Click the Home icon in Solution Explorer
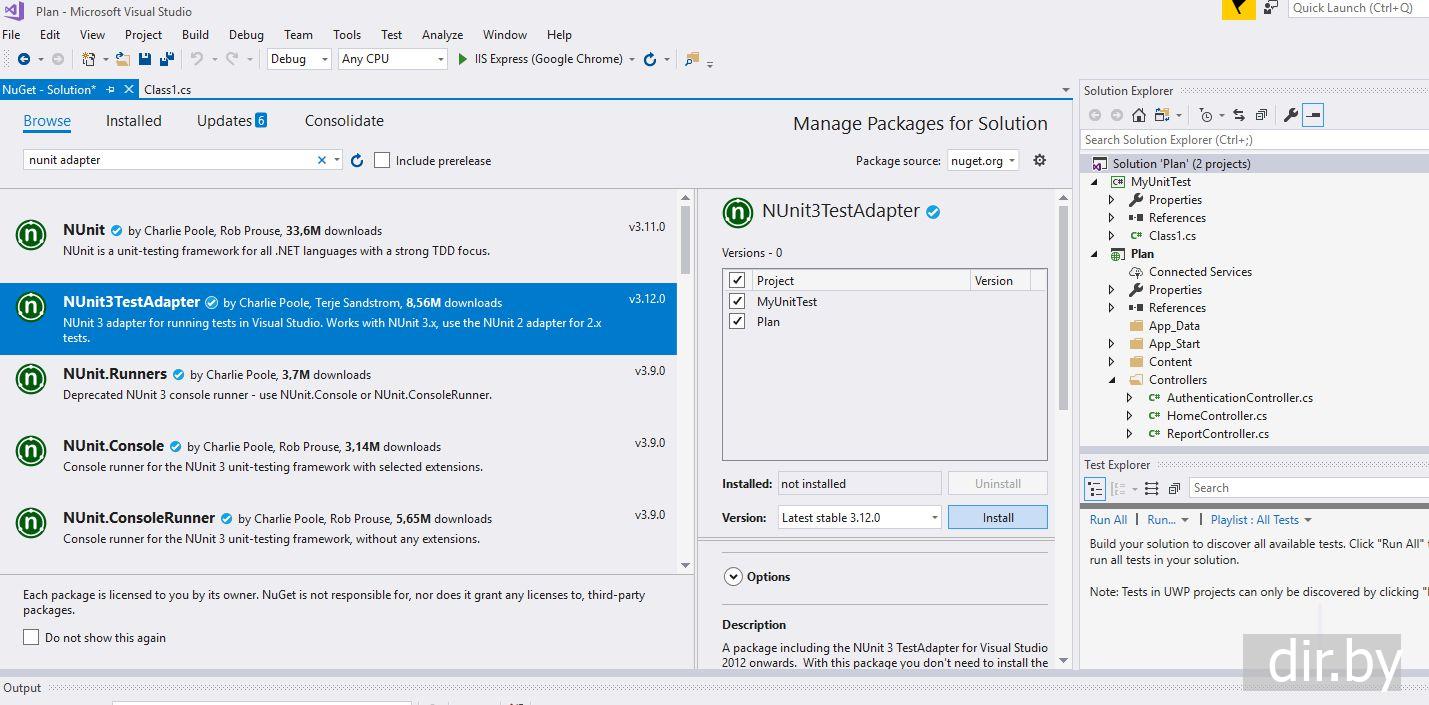The height and width of the screenshot is (705, 1429). pyautogui.click(x=1138, y=115)
